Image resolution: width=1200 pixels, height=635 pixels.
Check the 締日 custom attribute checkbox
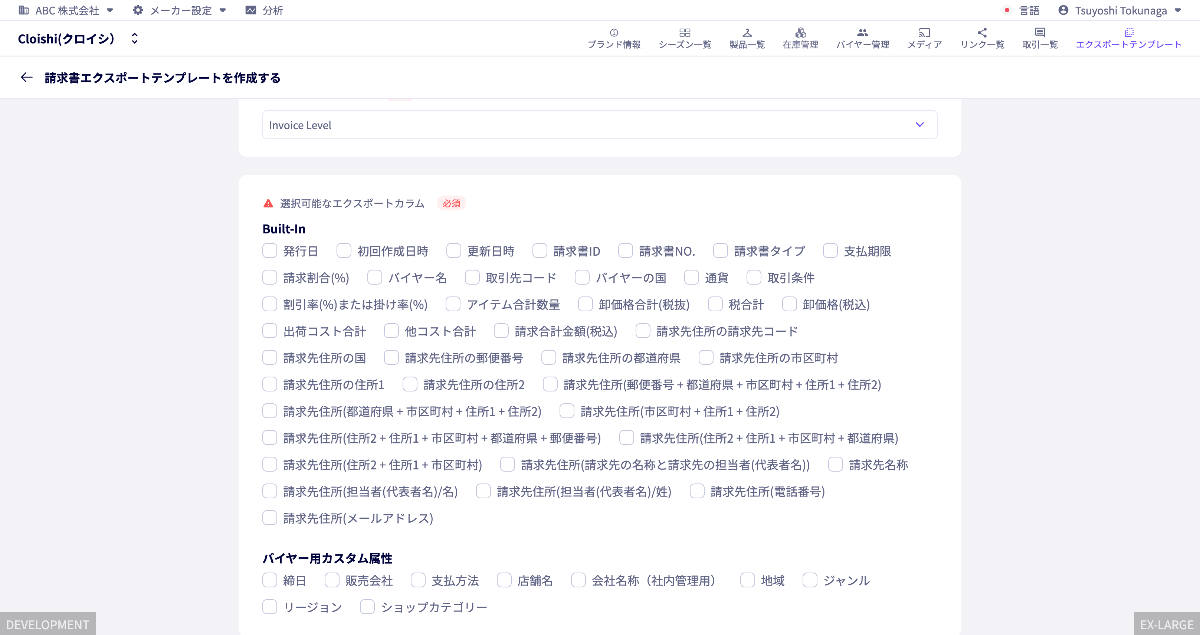[270, 580]
